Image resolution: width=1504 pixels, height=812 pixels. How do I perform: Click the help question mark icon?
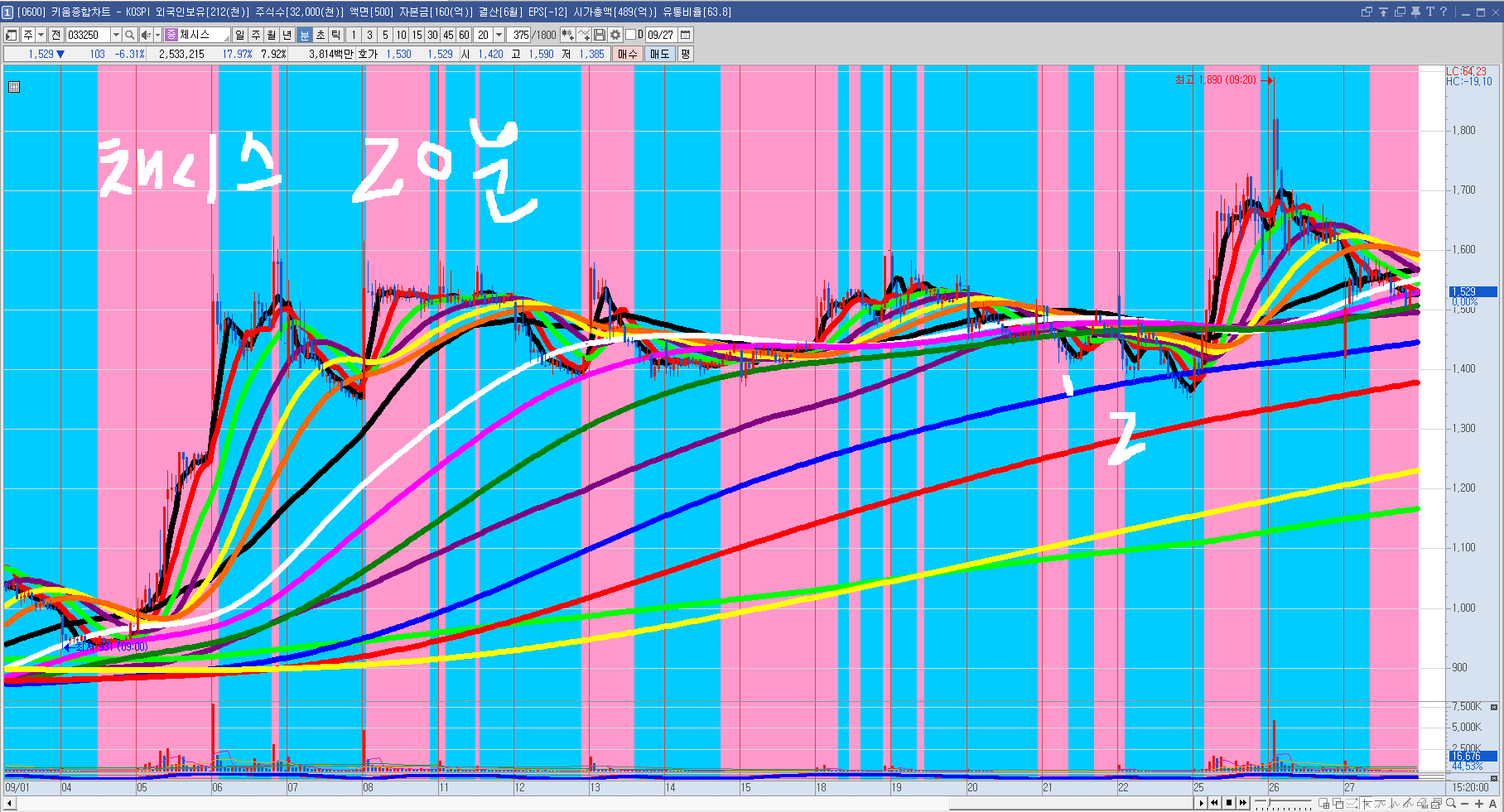(1444, 12)
